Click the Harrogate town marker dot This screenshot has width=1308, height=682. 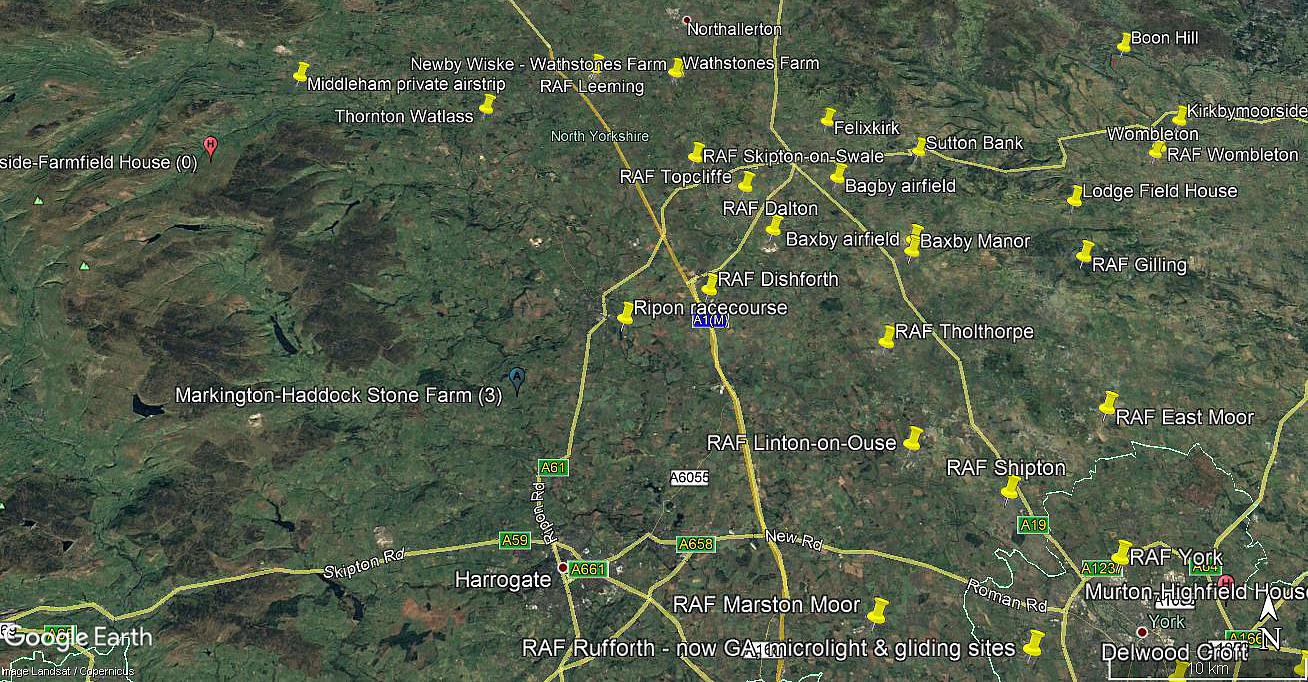562,567
